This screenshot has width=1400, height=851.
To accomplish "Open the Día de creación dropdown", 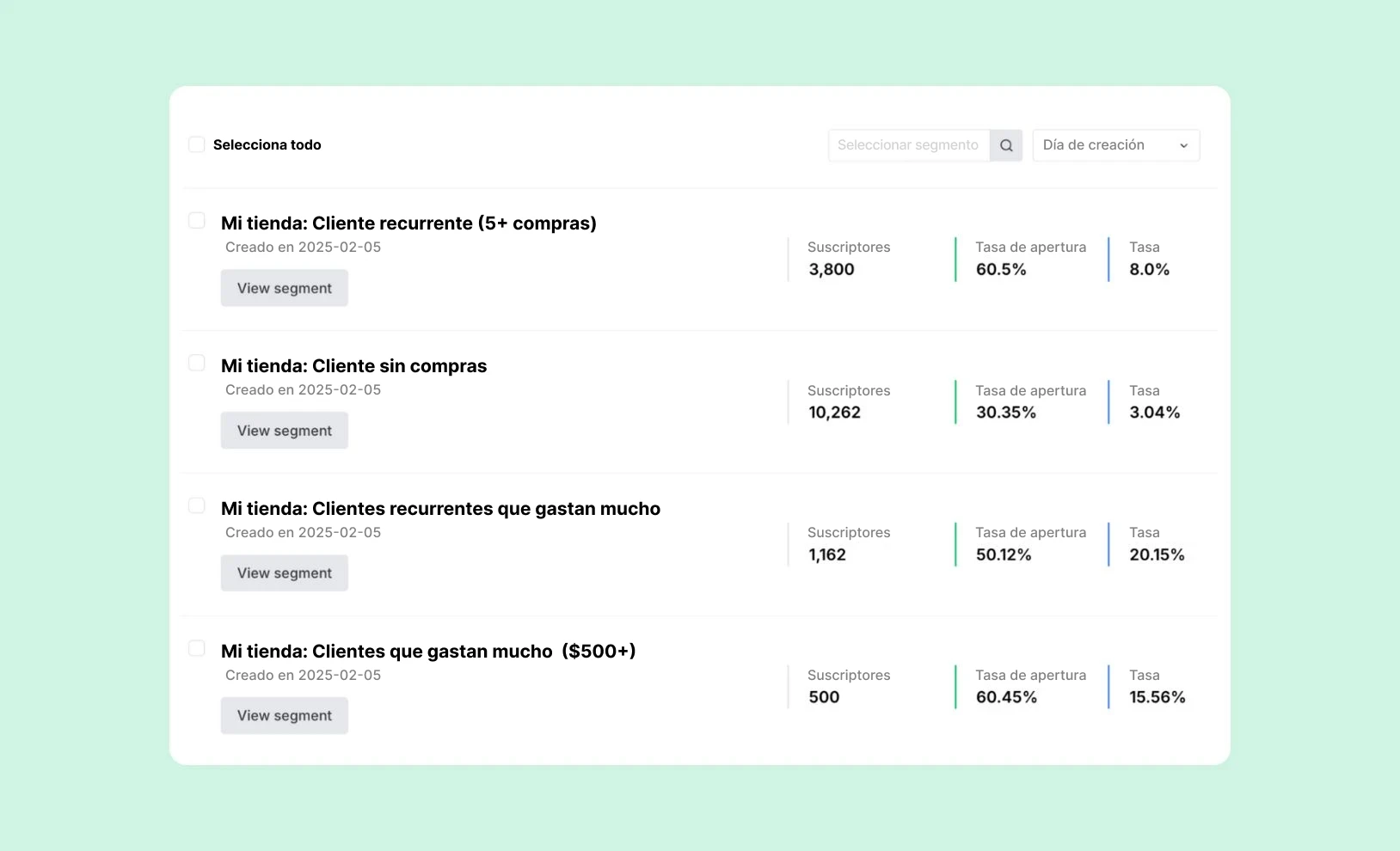I will (x=1114, y=145).
